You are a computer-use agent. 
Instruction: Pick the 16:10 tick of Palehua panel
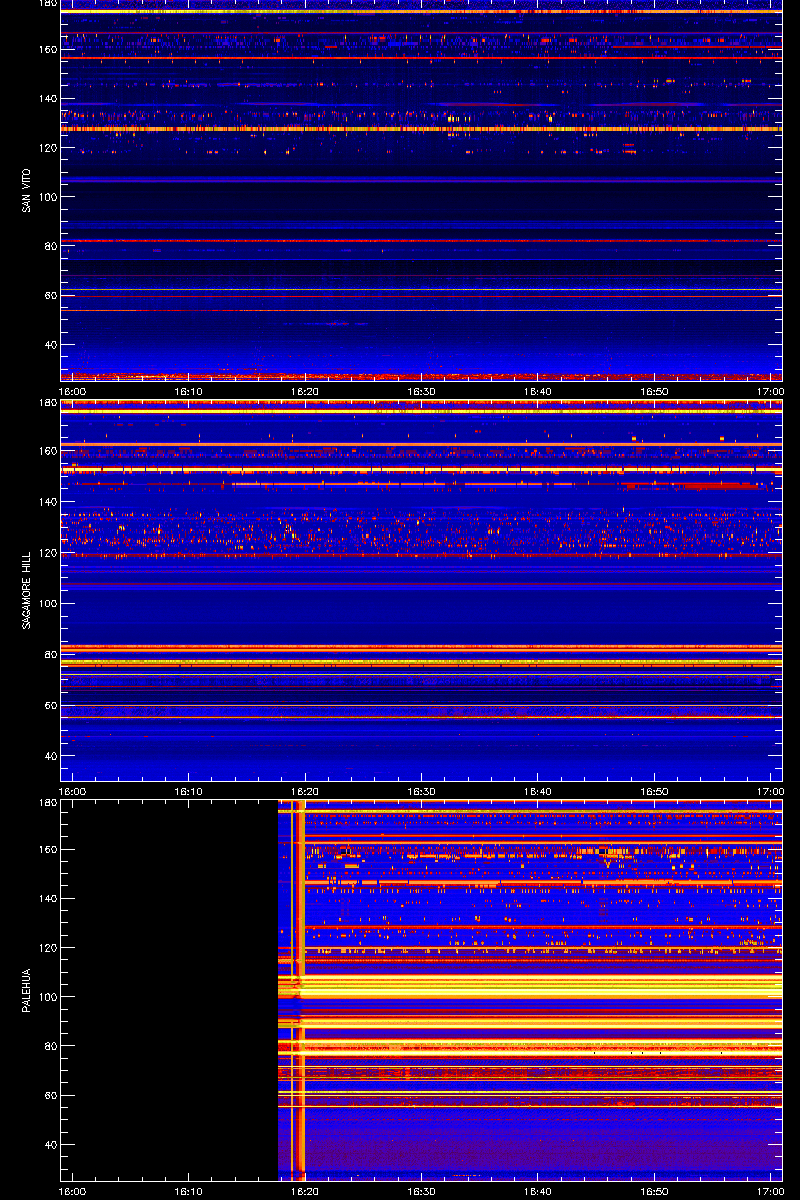189,1191
